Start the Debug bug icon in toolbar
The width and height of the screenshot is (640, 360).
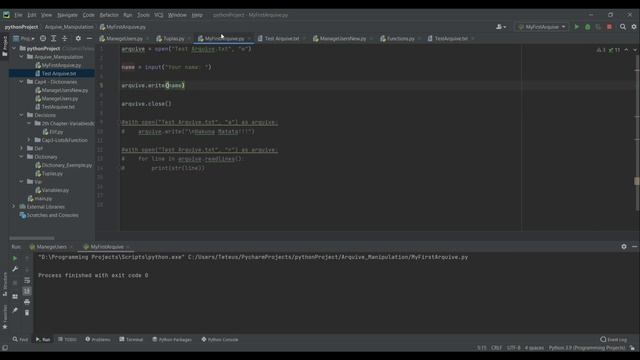(x=588, y=27)
